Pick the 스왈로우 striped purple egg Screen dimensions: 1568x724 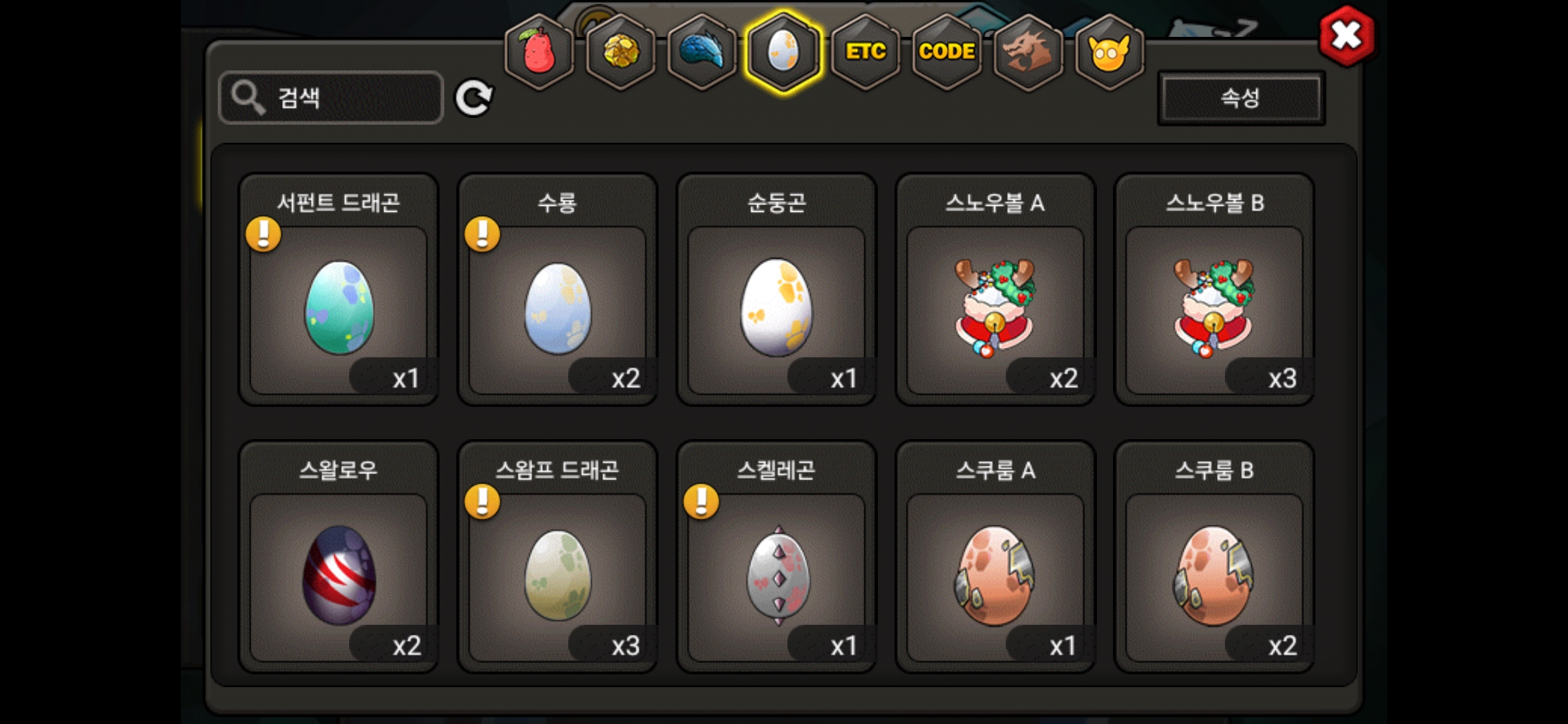pos(339,556)
